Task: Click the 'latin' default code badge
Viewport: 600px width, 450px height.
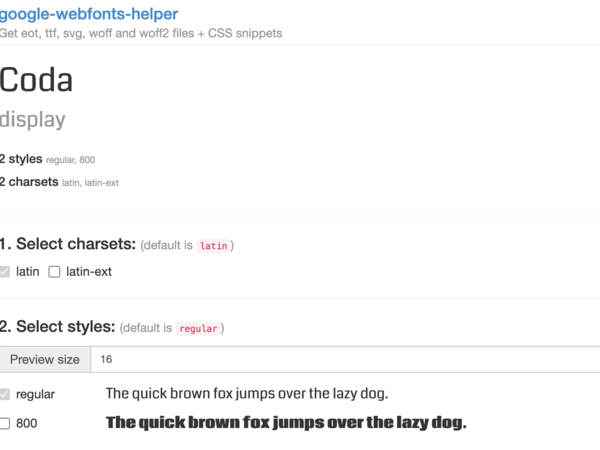Action: 213,245
